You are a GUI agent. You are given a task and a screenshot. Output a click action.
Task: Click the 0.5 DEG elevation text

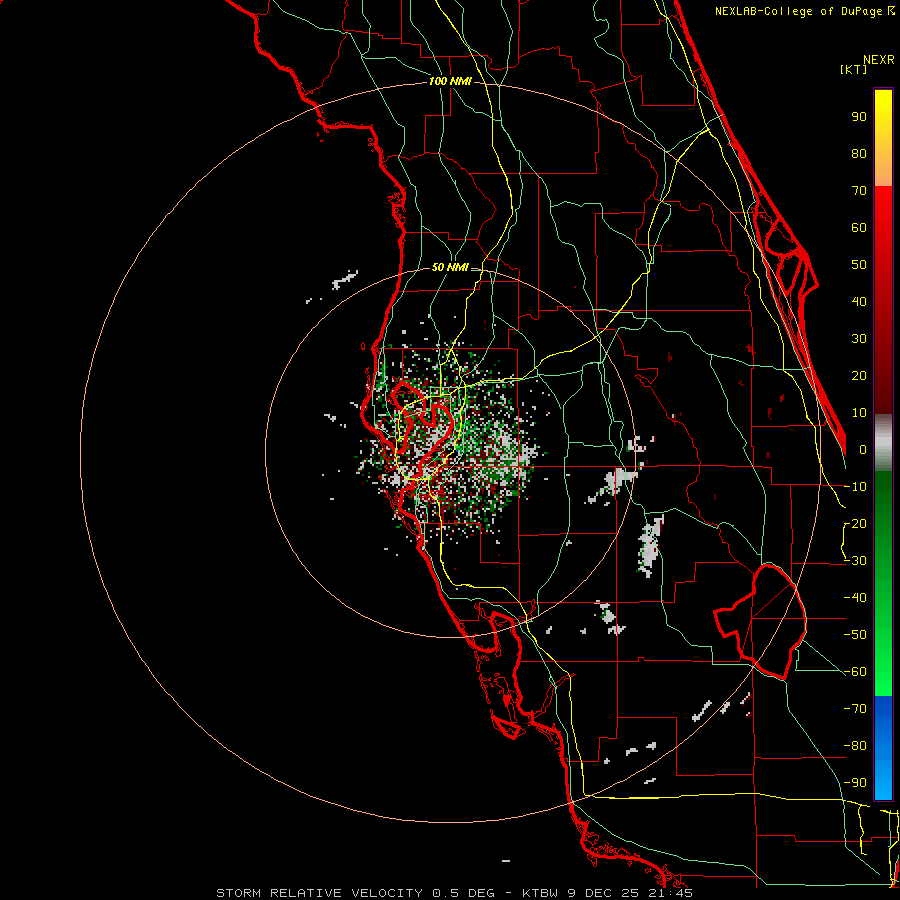point(463,893)
